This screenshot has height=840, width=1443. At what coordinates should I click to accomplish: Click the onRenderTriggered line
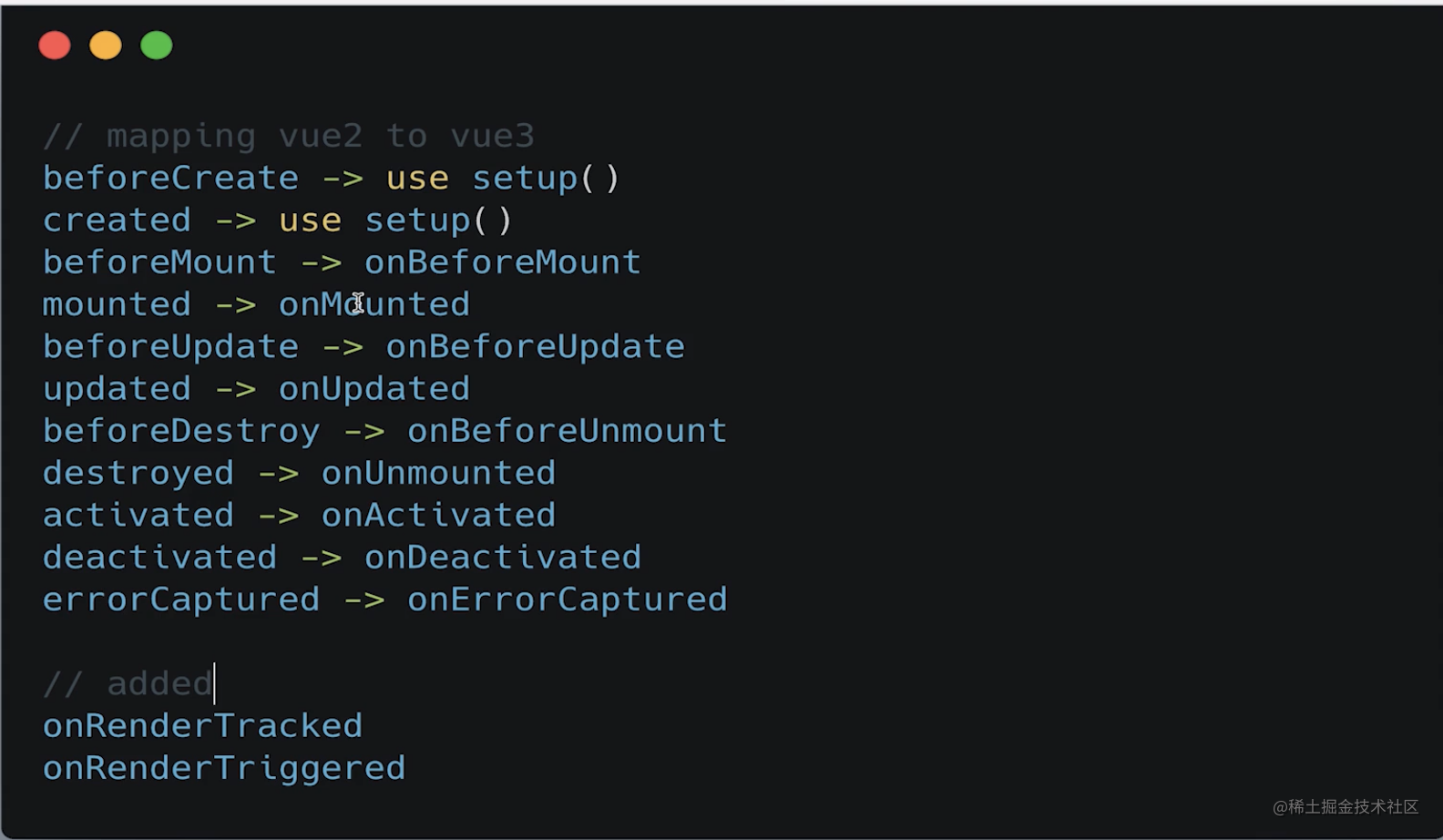[x=223, y=766]
